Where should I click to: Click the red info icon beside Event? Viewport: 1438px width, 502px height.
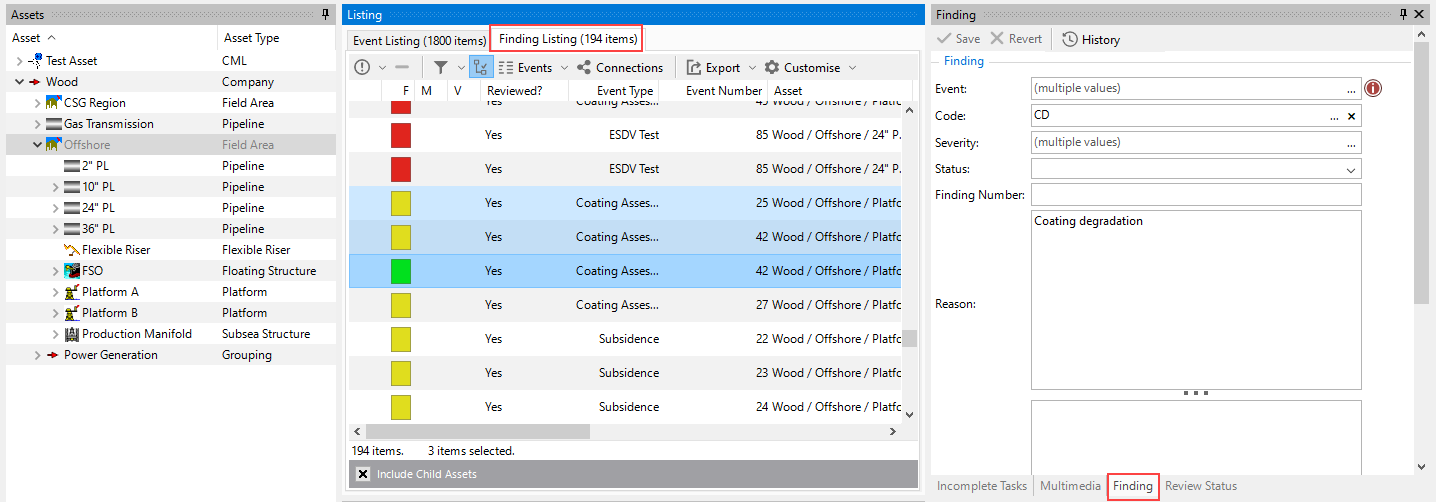(x=1374, y=89)
